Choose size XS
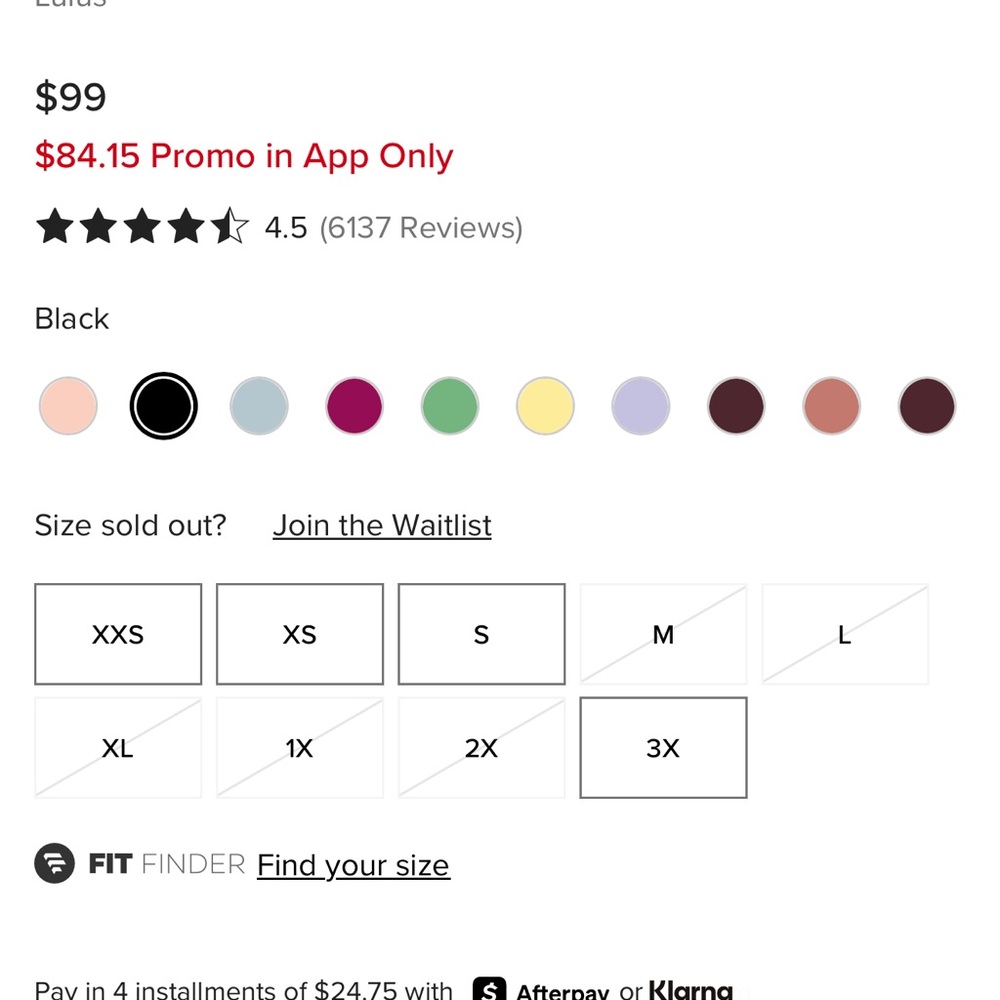 point(300,634)
